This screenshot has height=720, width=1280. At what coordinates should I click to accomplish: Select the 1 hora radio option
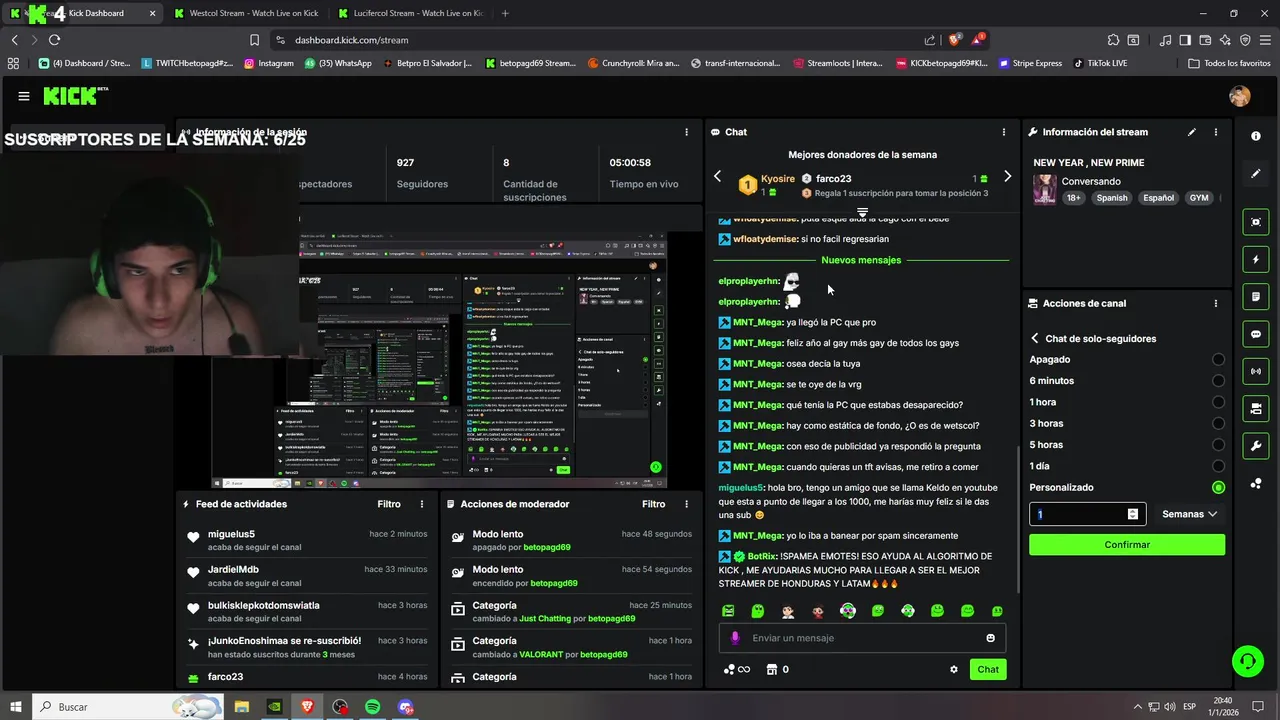click(1218, 402)
